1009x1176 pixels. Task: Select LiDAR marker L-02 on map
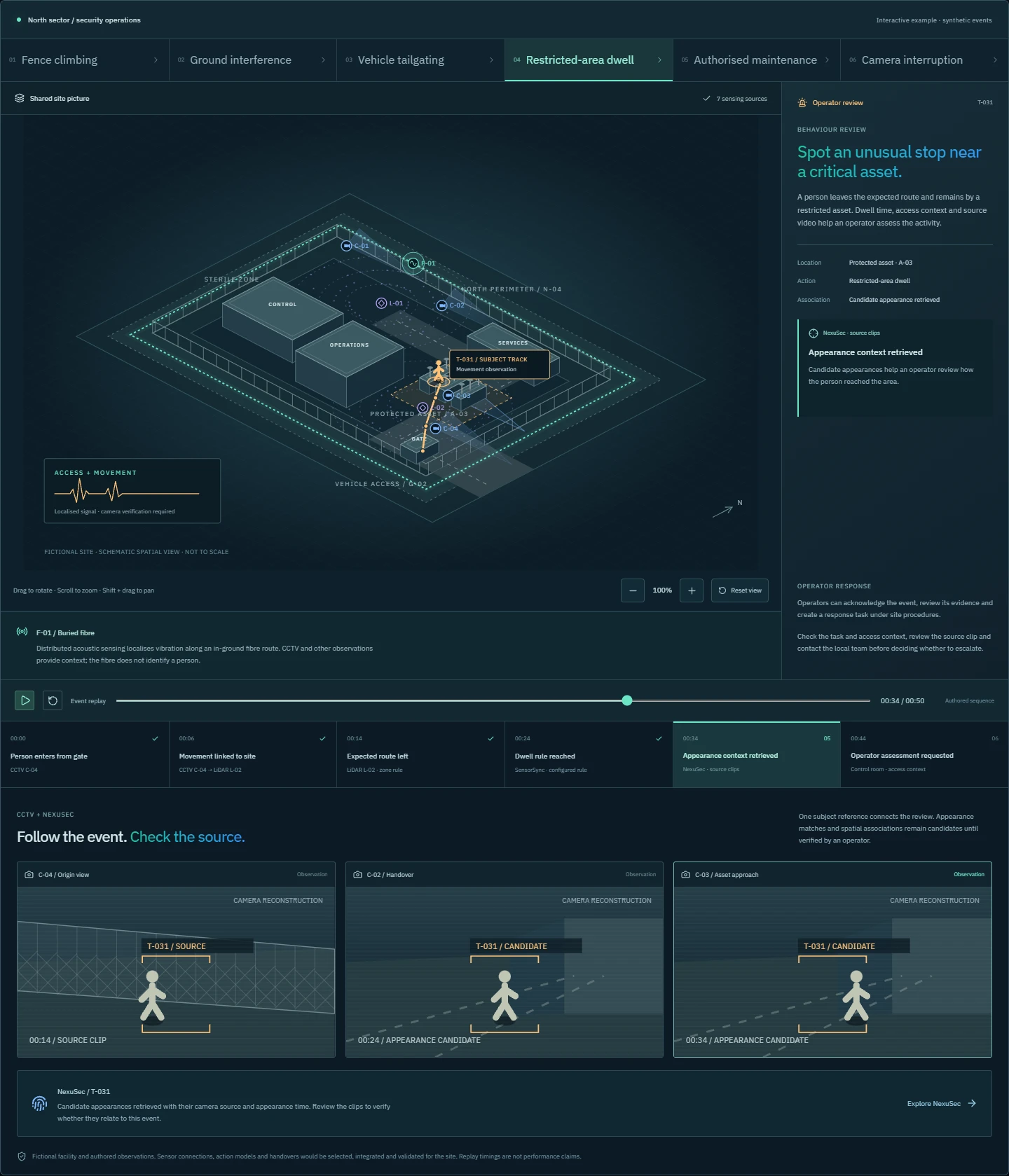click(x=423, y=408)
